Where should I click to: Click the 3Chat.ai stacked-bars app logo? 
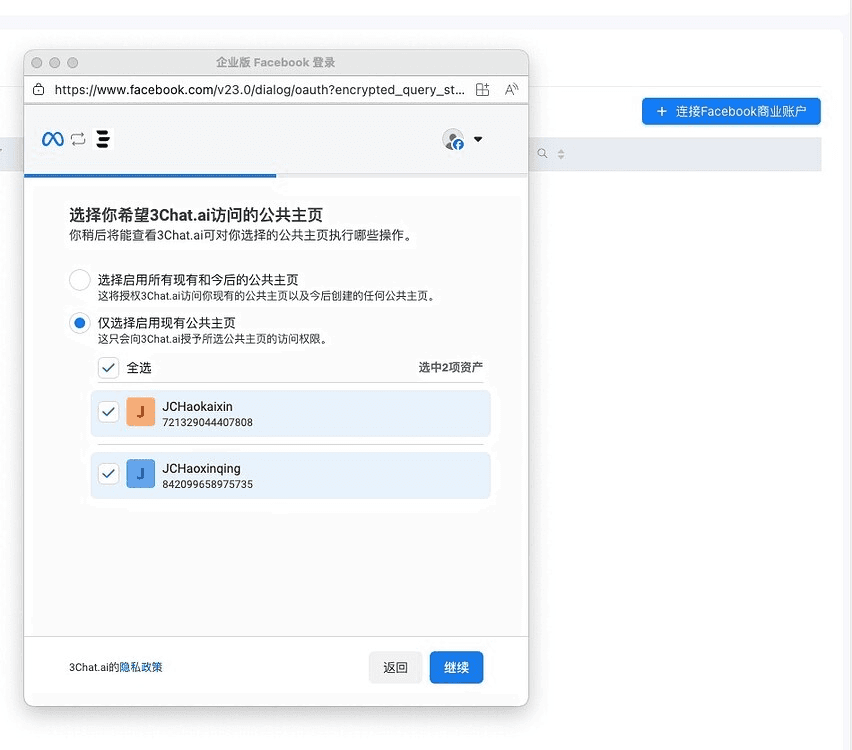[103, 139]
